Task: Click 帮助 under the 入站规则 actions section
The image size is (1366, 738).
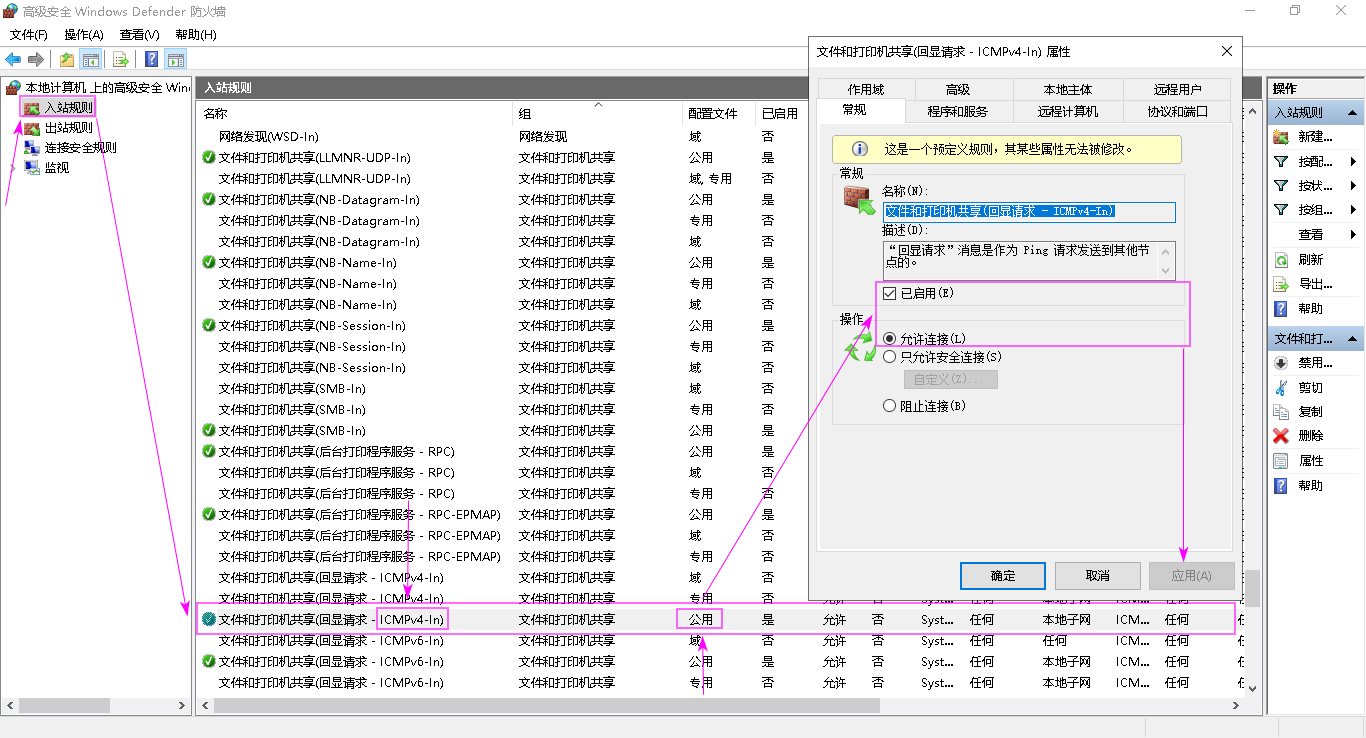Action: 1311,308
